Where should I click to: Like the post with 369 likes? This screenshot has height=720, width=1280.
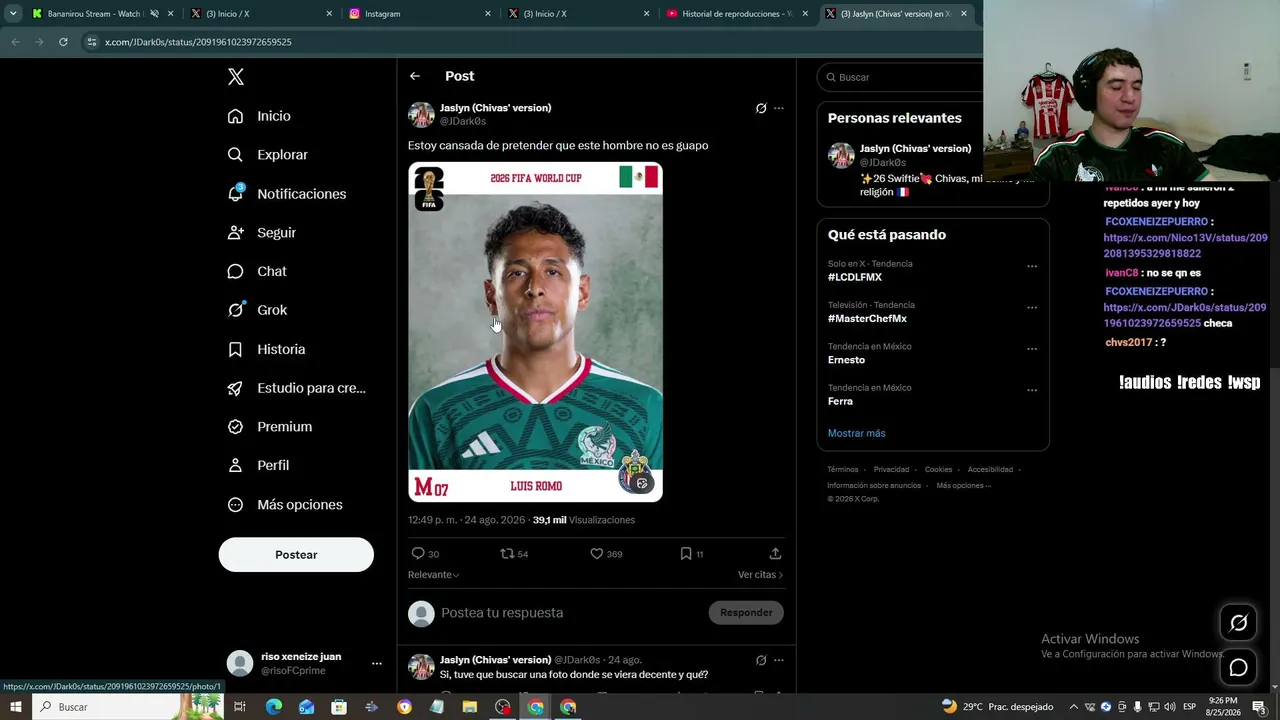597,553
